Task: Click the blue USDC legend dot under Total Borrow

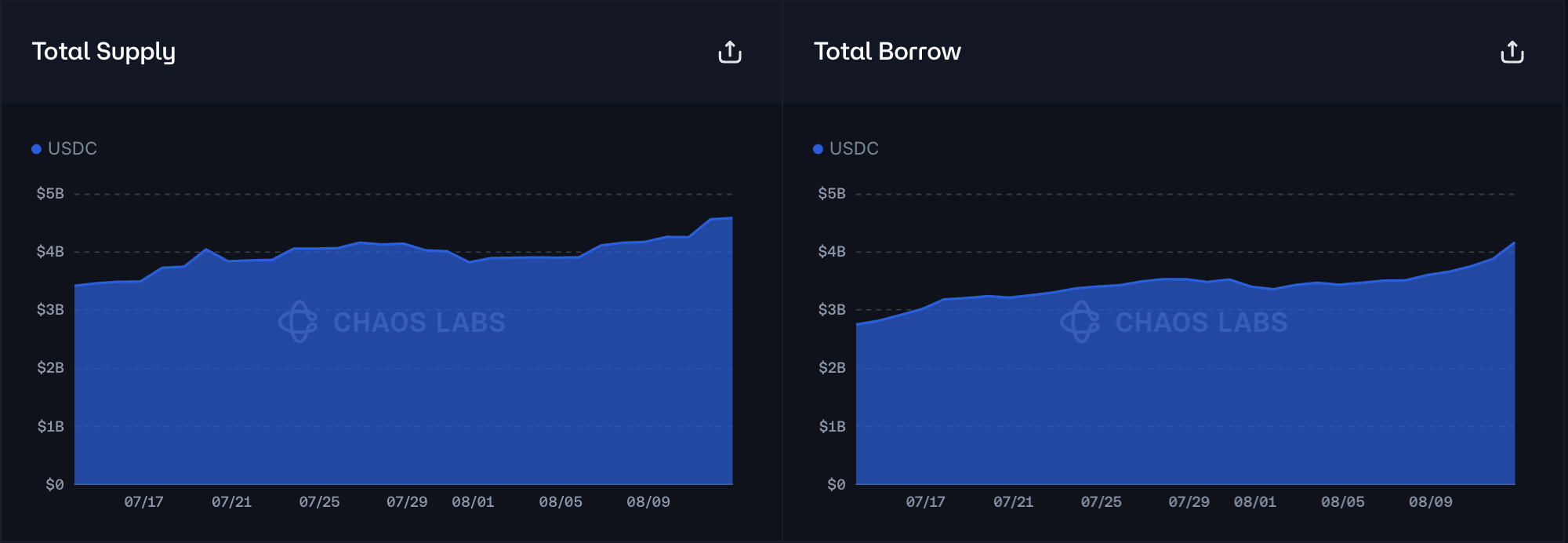Action: (x=818, y=149)
